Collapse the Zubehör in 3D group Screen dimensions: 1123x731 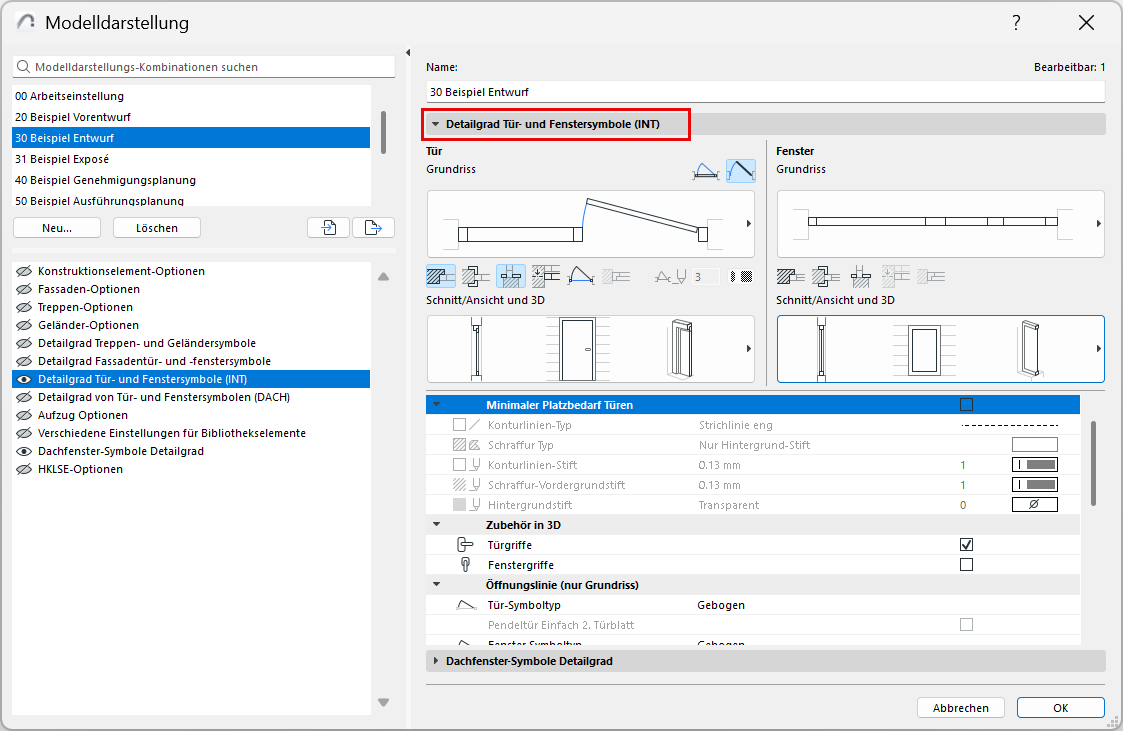[x=436, y=524]
